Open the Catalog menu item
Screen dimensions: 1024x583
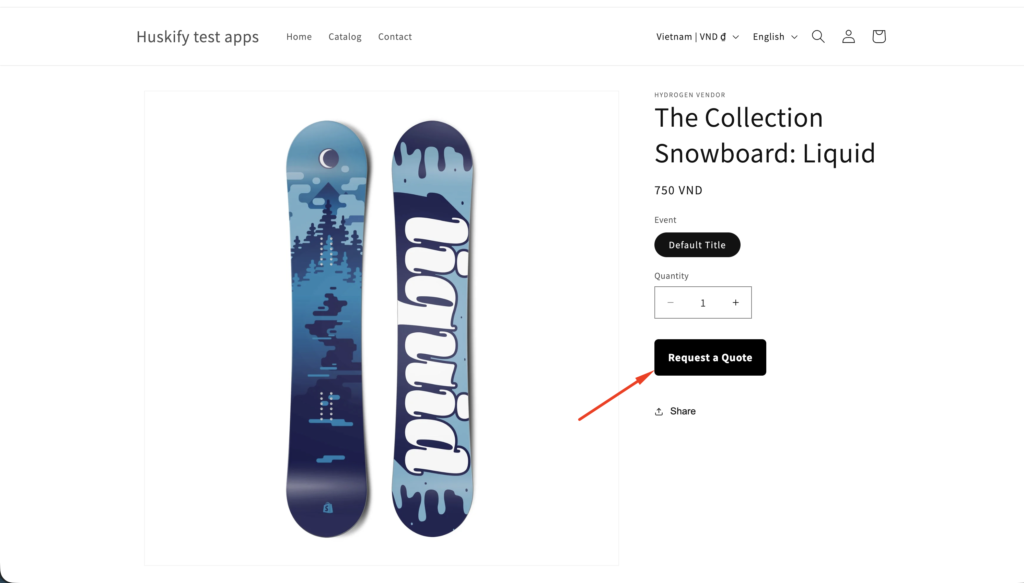coord(345,37)
